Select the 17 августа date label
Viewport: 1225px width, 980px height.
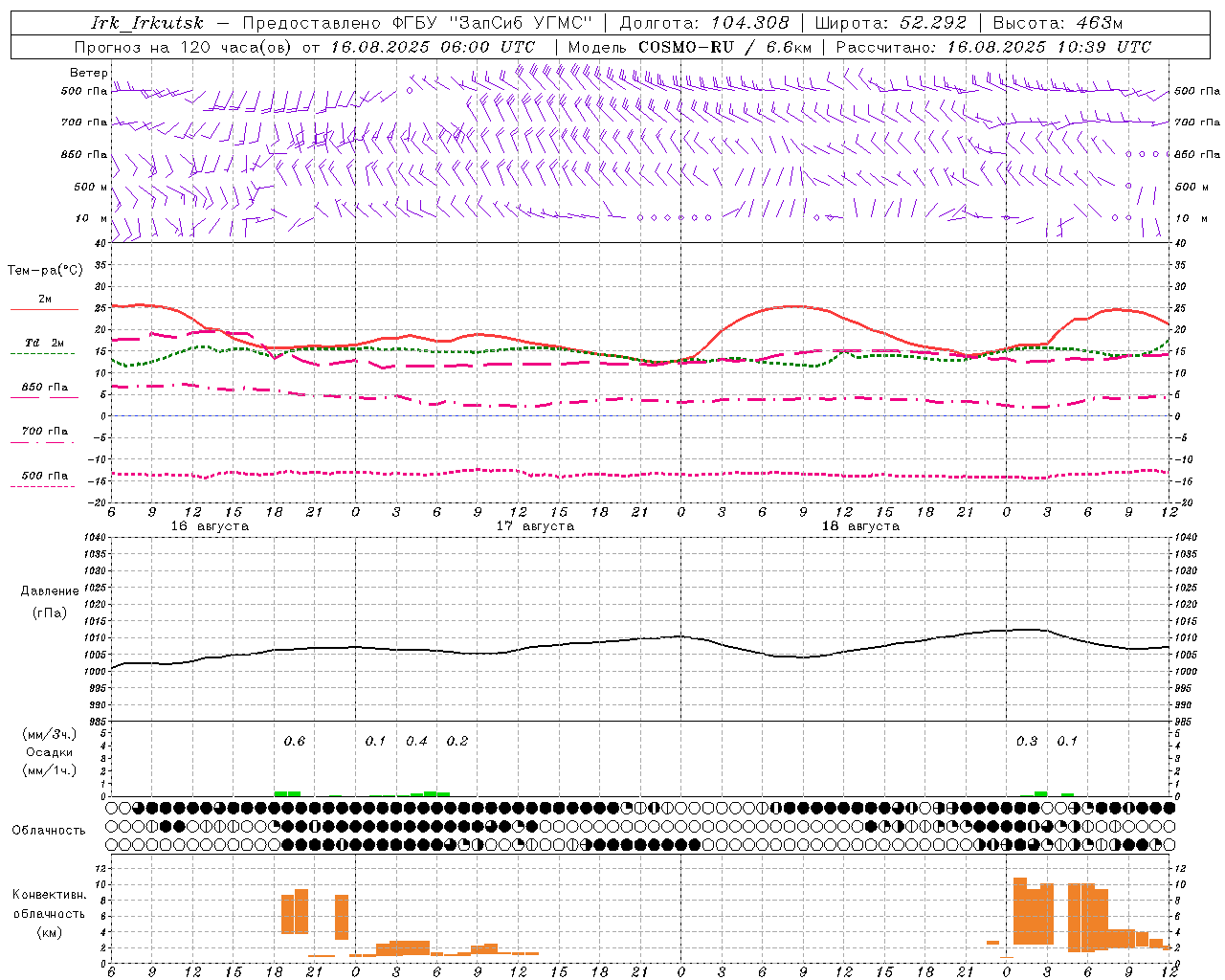click(x=535, y=526)
